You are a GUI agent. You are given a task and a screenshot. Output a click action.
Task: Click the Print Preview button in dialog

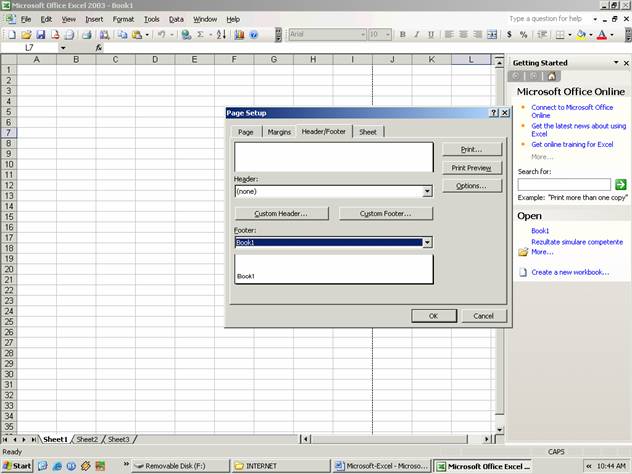472,168
